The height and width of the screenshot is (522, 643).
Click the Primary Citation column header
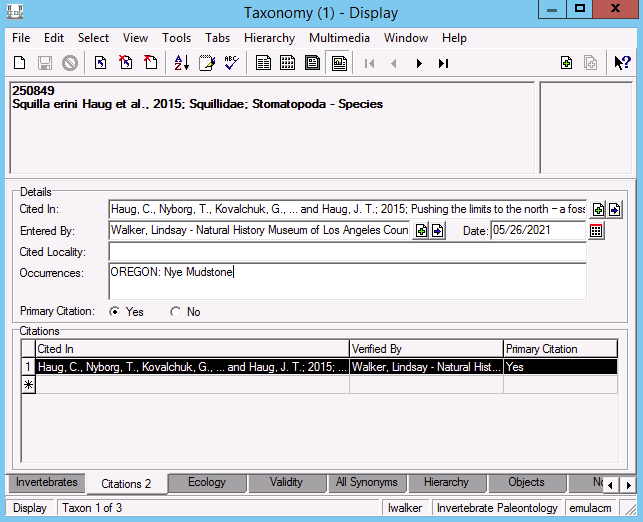tap(561, 349)
